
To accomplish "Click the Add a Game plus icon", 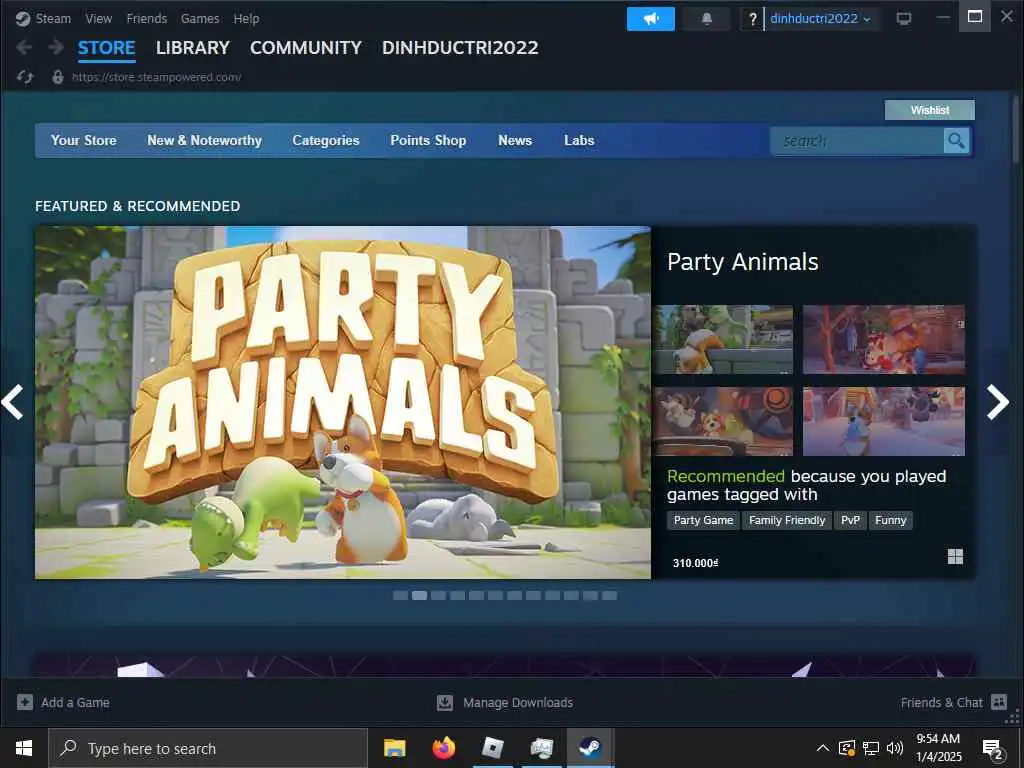I will point(25,702).
